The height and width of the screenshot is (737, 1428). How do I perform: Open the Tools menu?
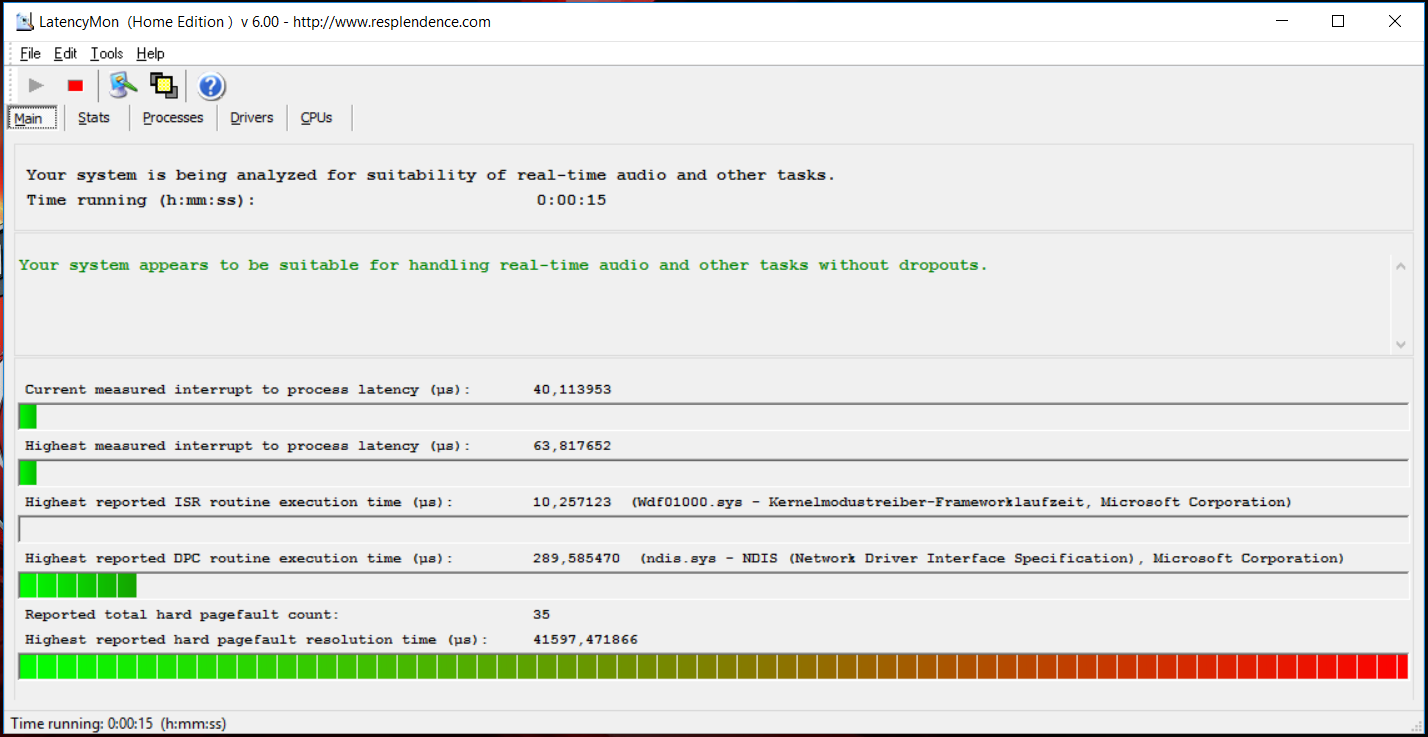[x=107, y=54]
